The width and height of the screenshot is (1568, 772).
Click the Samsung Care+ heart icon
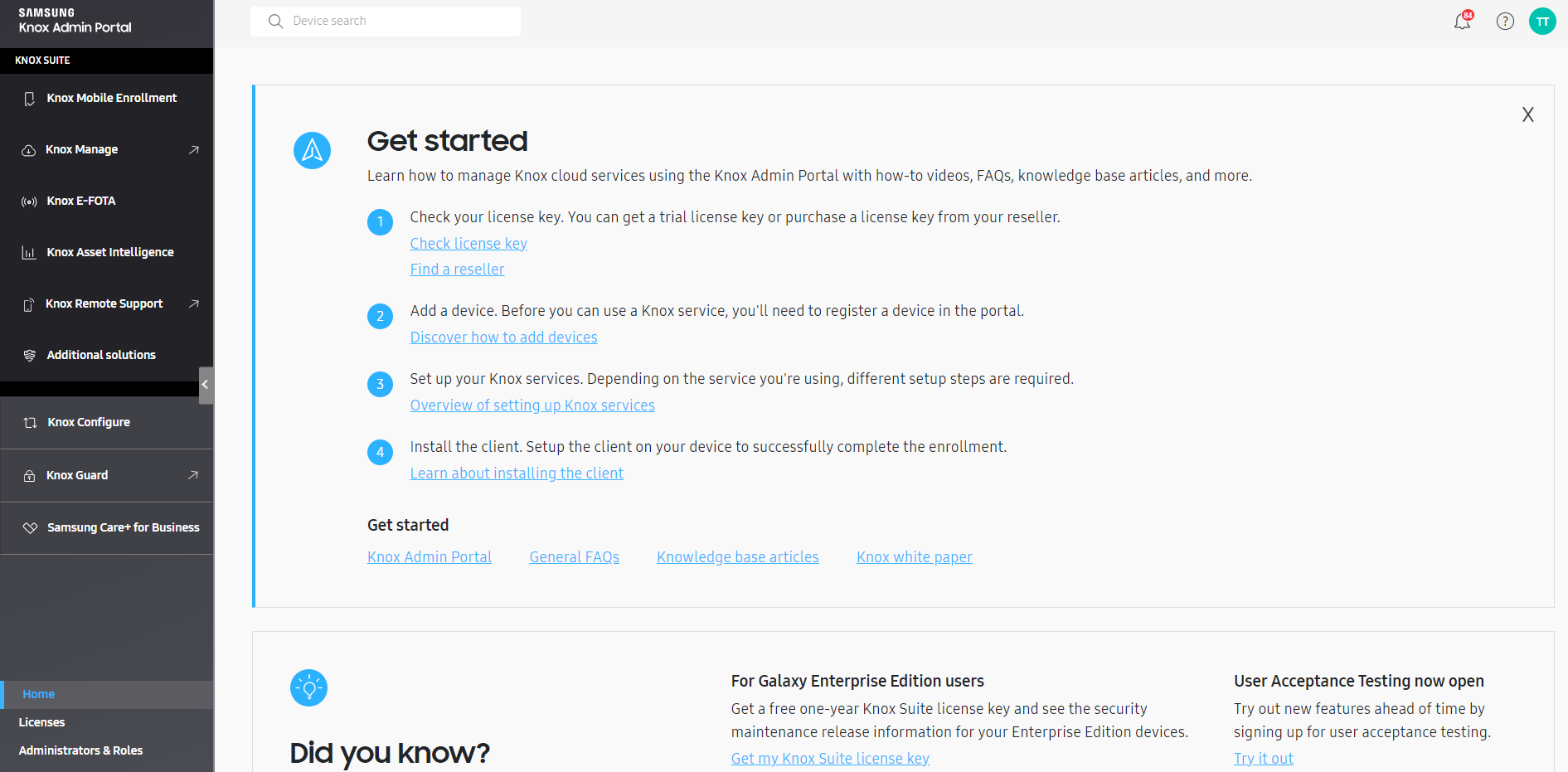[30, 528]
